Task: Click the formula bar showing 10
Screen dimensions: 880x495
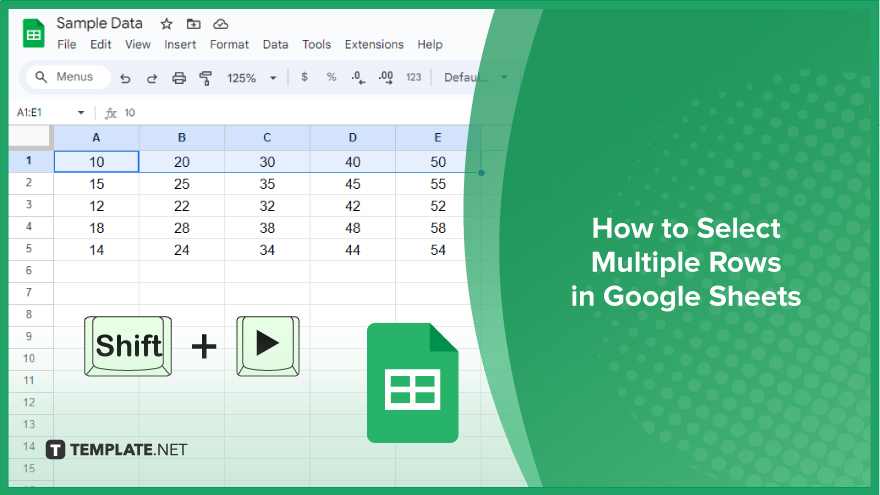Action: tap(292, 113)
